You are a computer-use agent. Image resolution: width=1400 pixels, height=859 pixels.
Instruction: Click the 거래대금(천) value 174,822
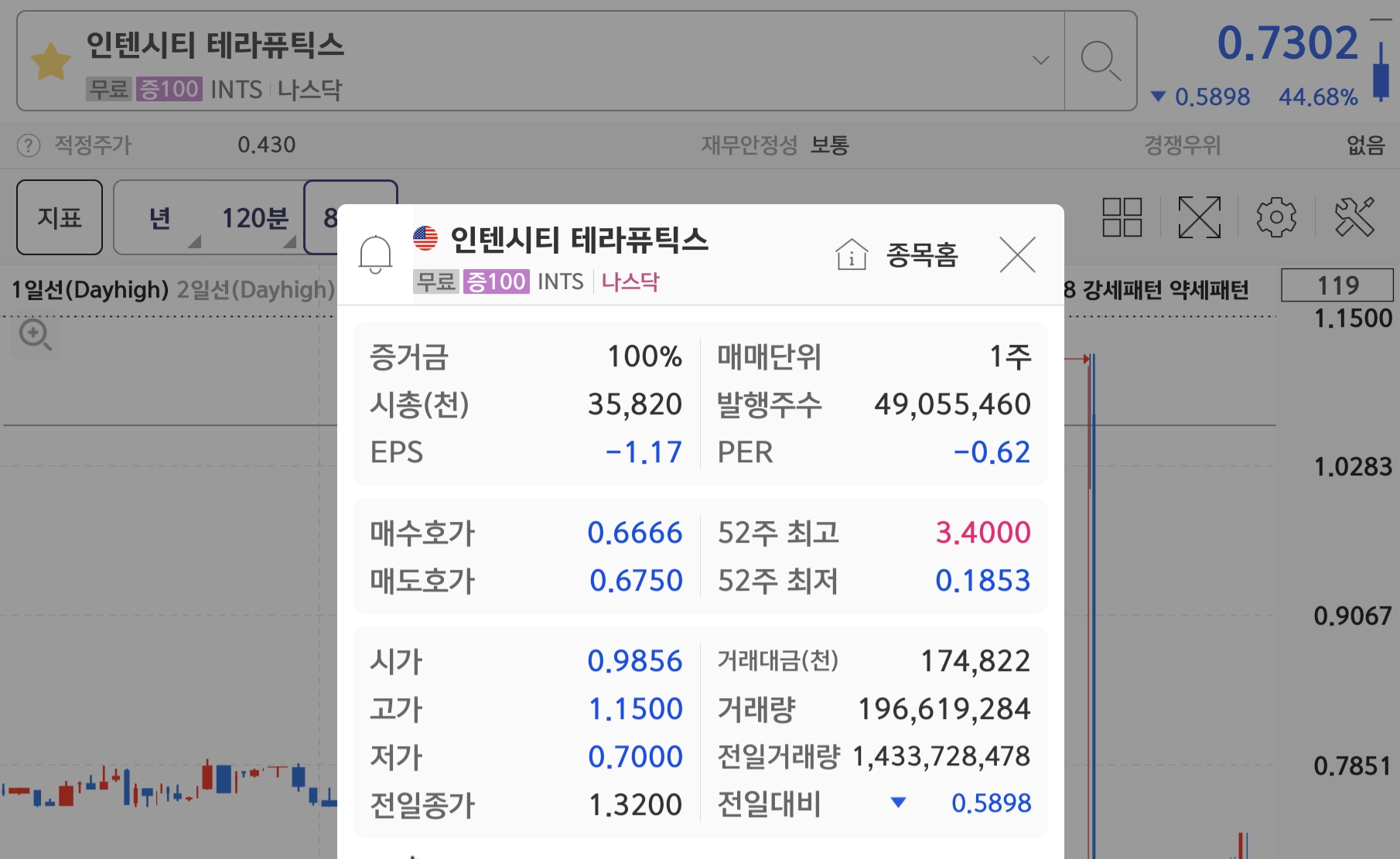pyautogui.click(x=975, y=661)
